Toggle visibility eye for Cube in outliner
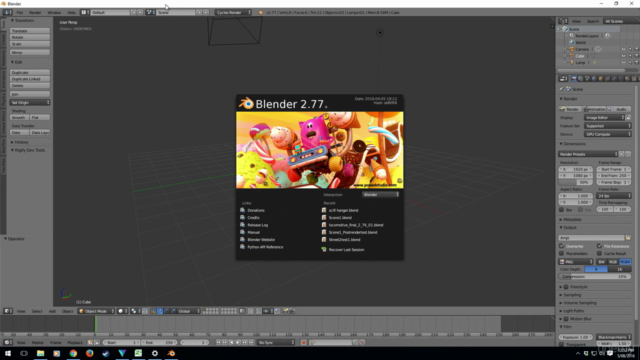This screenshot has height=360, width=640. point(623,56)
